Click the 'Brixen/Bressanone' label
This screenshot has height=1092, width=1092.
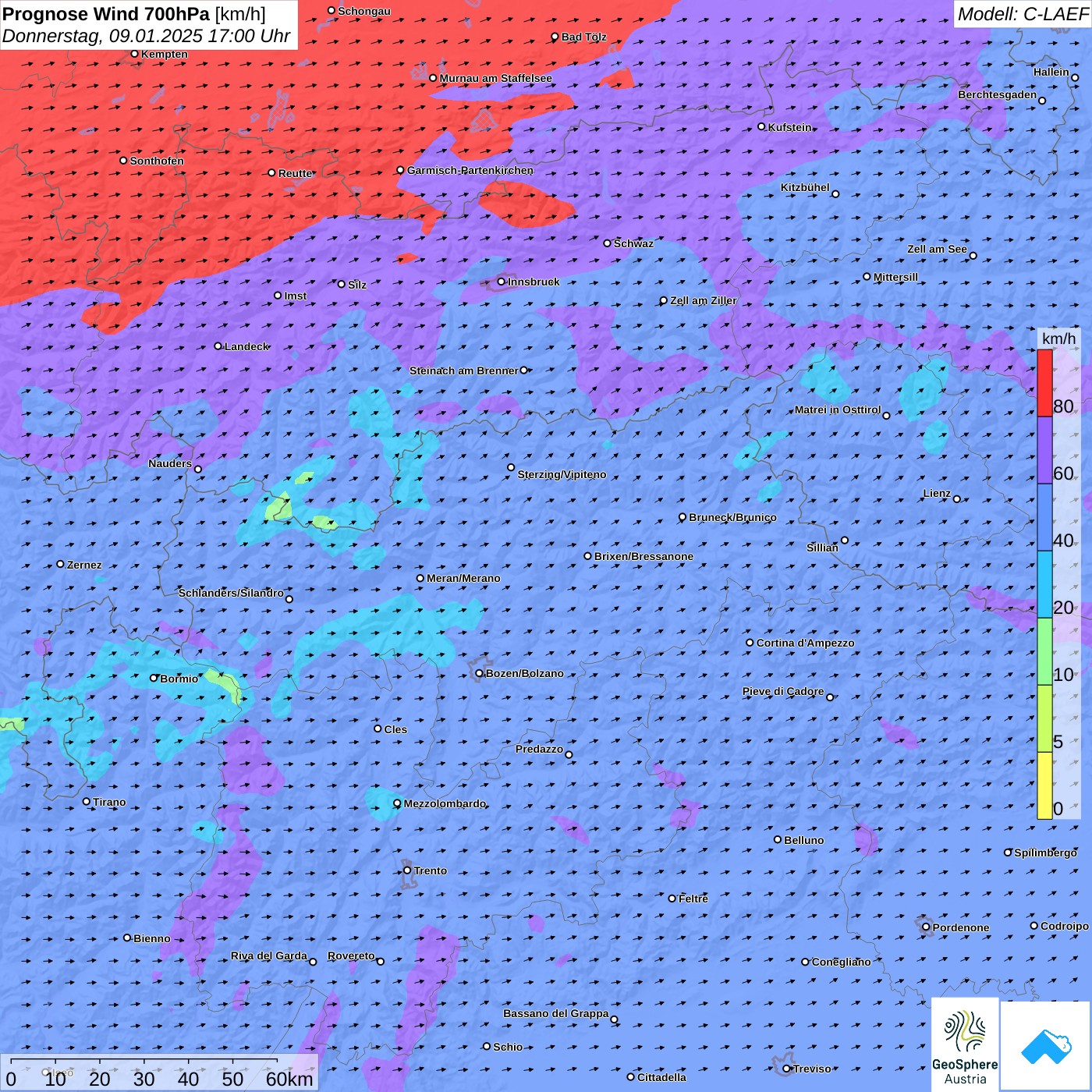pyautogui.click(x=643, y=556)
